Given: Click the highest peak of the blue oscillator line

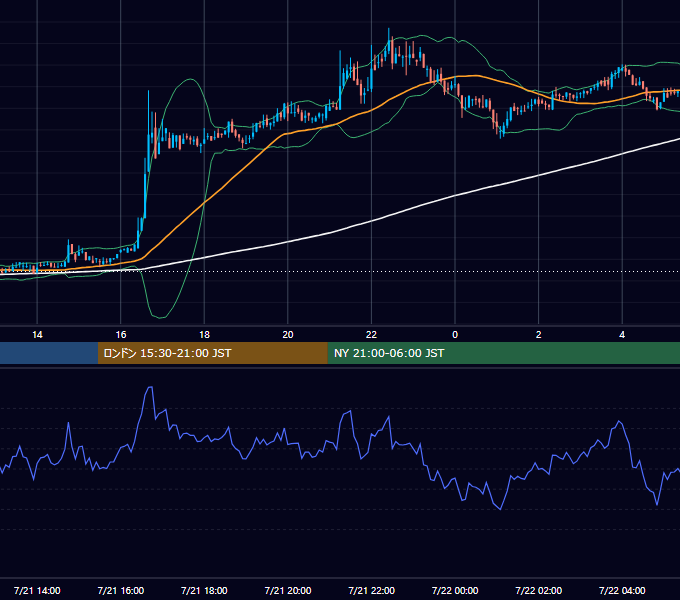Looking at the screenshot, I should pos(150,387).
